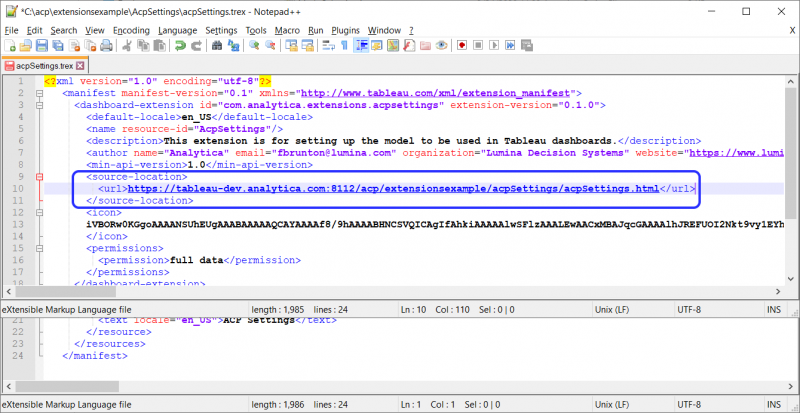The image size is (800, 413).
Task: Print the document with the printer icon
Action: pos(106,46)
